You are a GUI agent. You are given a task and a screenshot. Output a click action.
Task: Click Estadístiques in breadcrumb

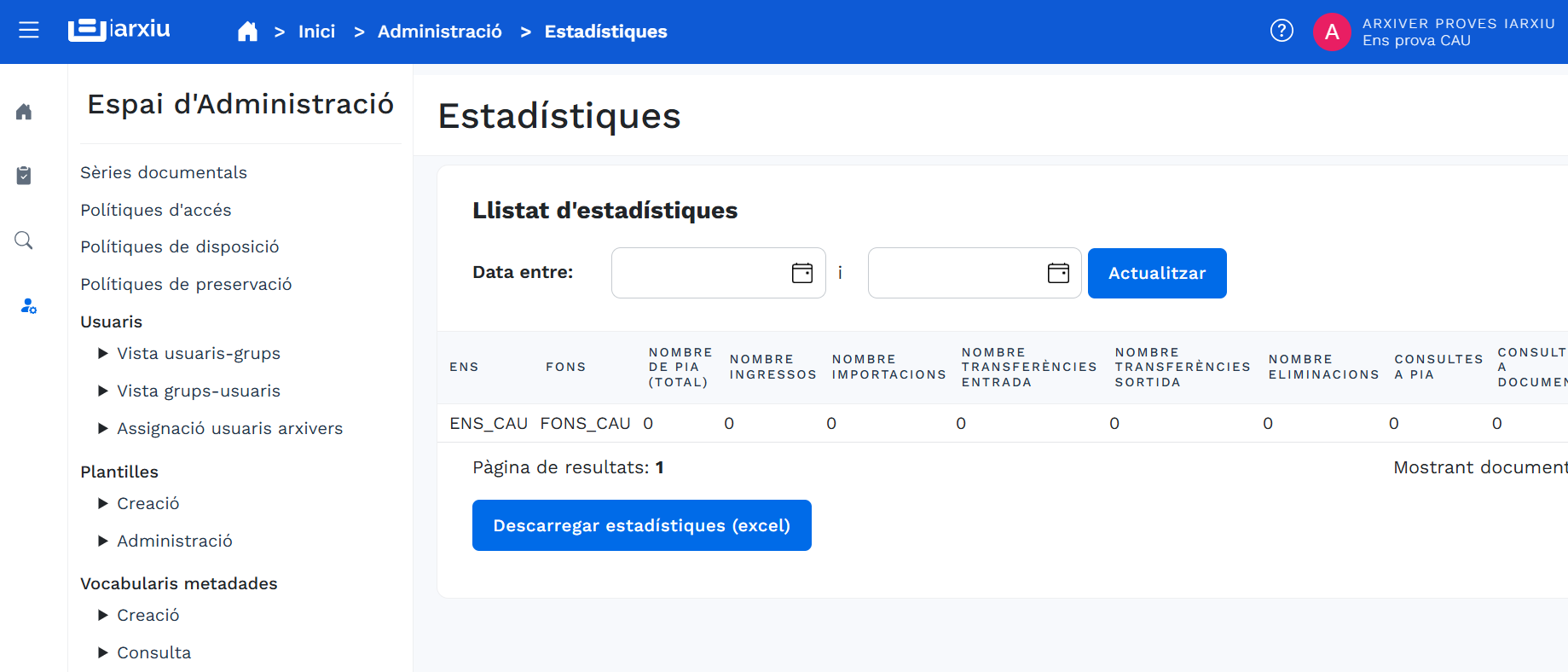pyautogui.click(x=605, y=32)
